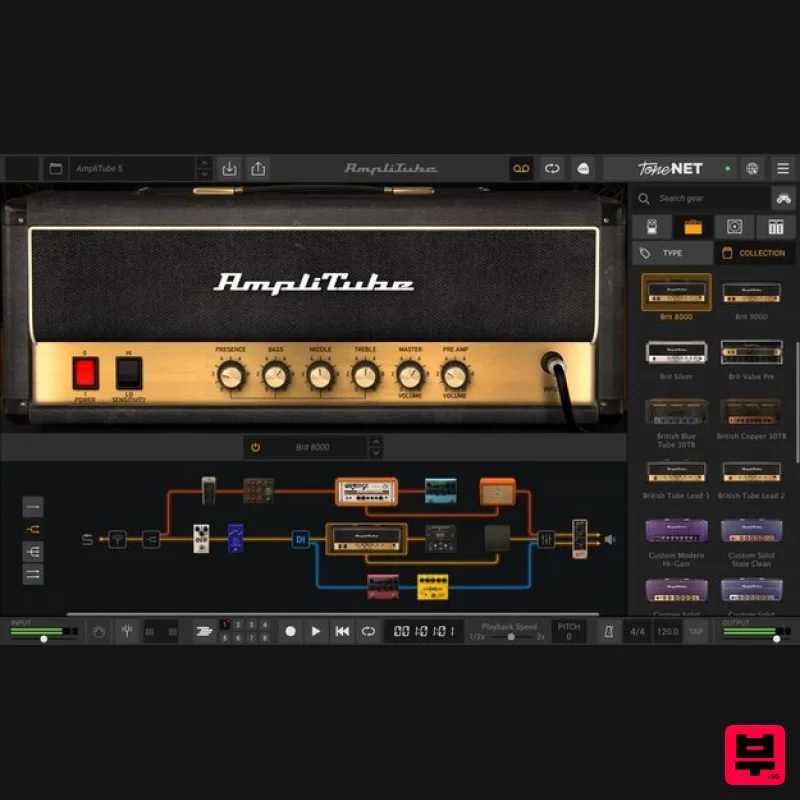Step up the preset with the stepper arrow
Image resolution: width=800 pixels, height=800 pixels.
203,164
